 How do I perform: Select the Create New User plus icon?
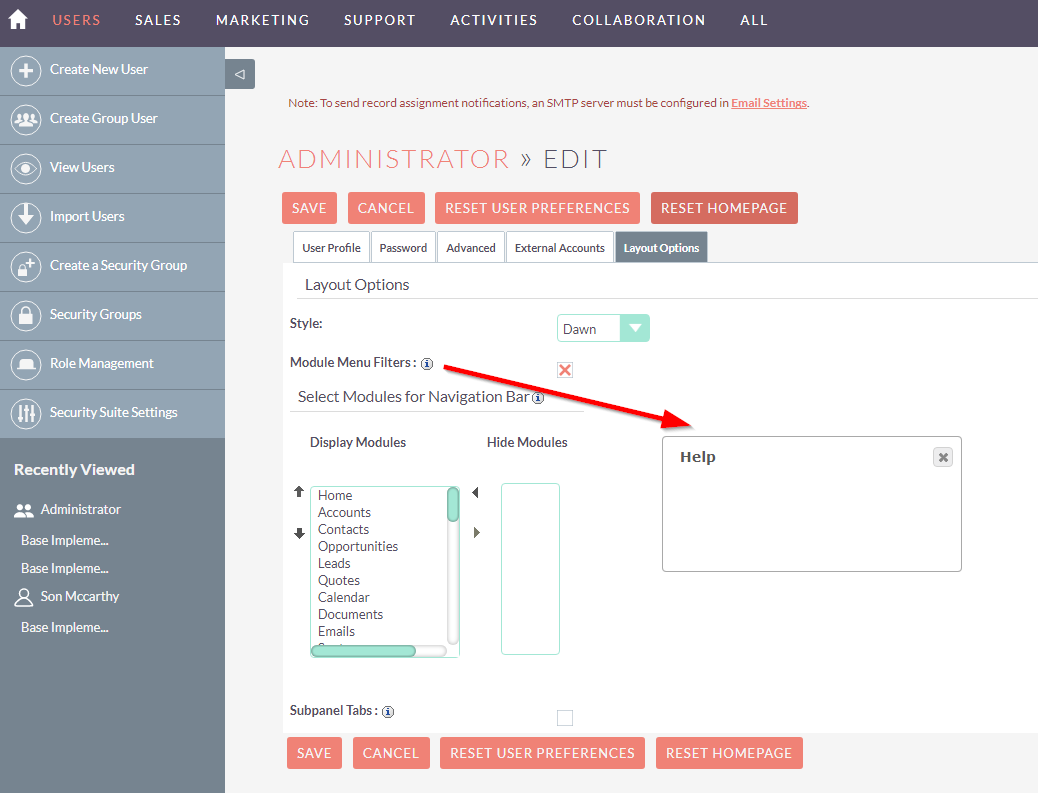pos(27,70)
